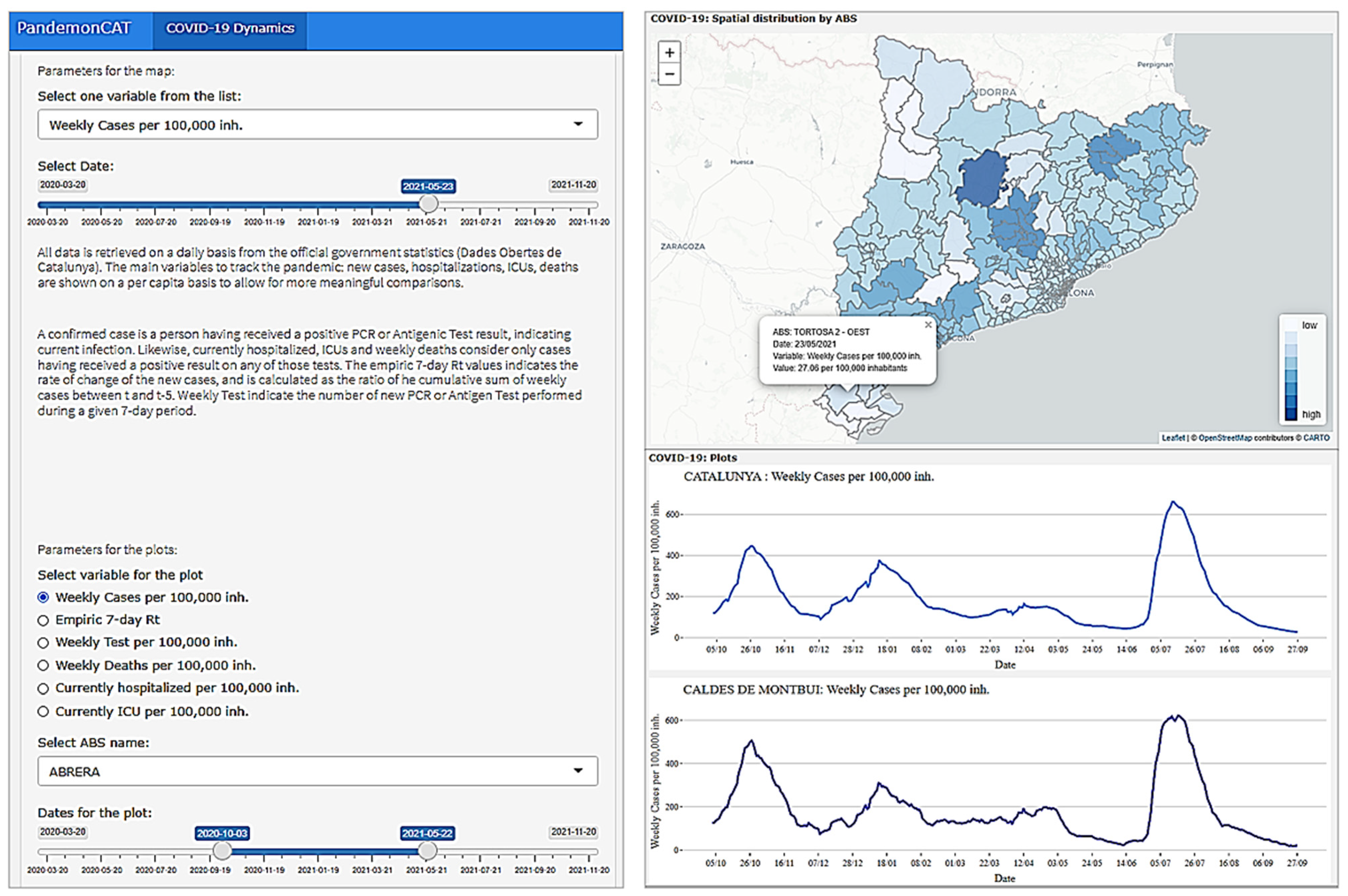1348x896 pixels.
Task: Click the Select ABS name dropdown arrow
Action: pyautogui.click(x=578, y=771)
